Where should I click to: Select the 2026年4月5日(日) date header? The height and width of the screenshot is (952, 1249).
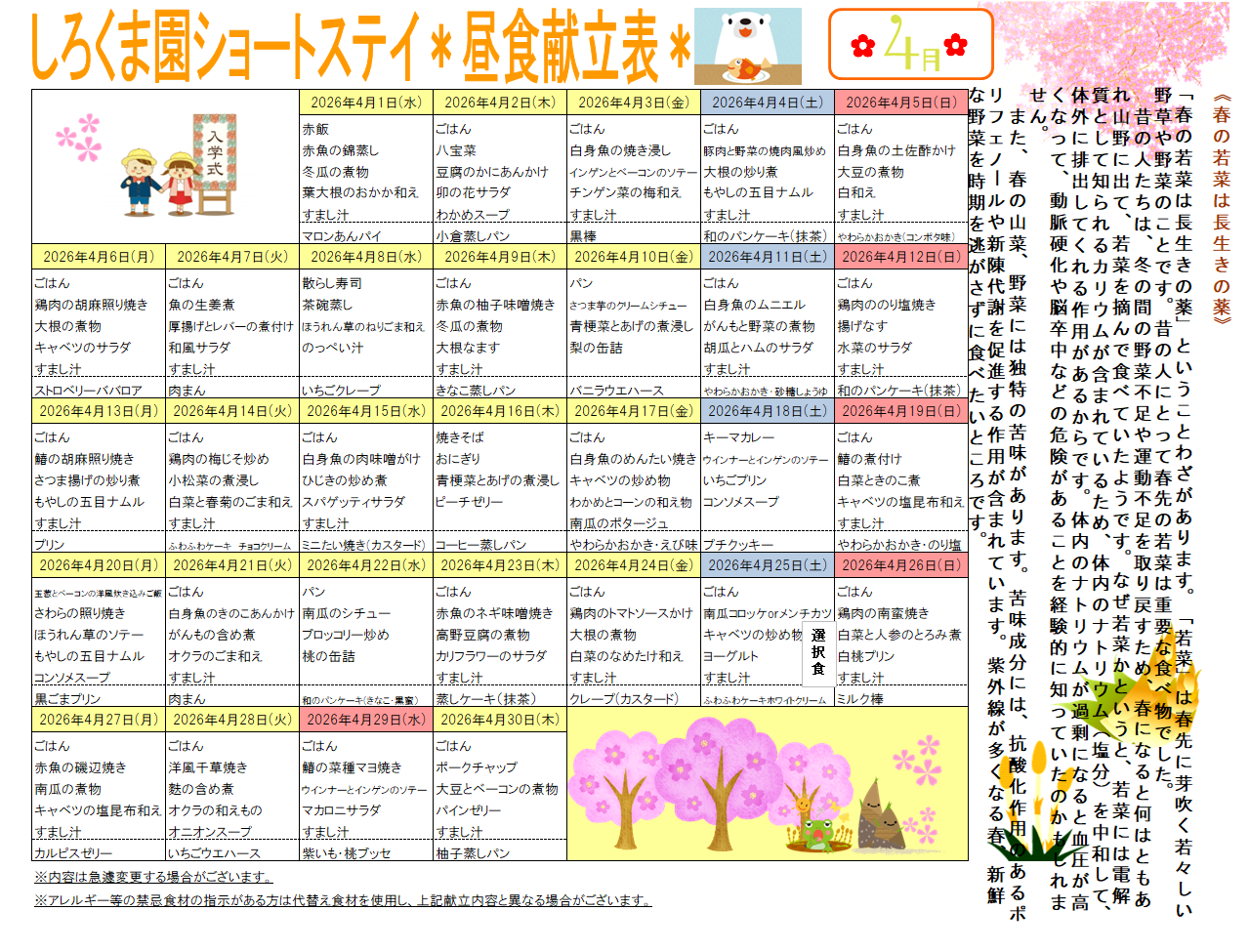click(x=900, y=103)
